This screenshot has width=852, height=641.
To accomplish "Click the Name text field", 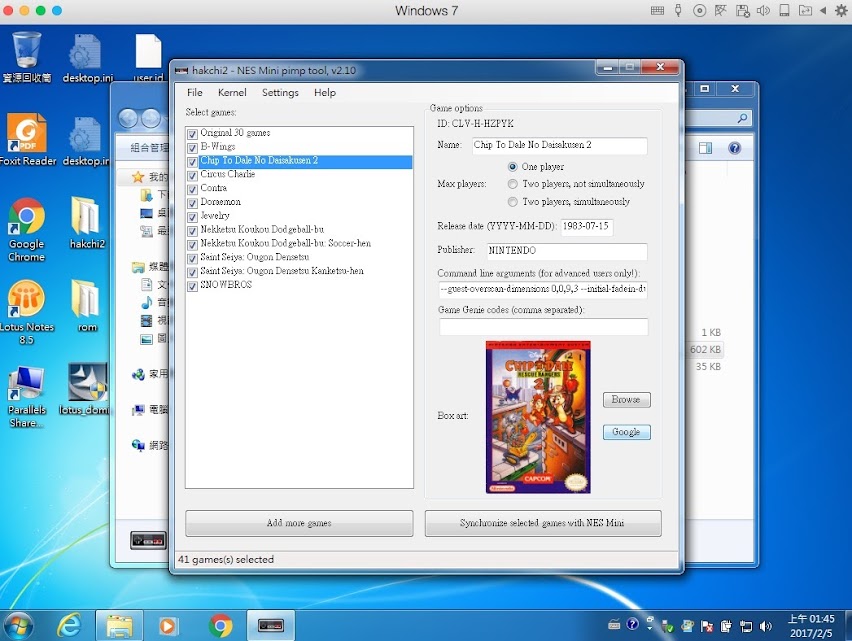I will click(x=559, y=145).
